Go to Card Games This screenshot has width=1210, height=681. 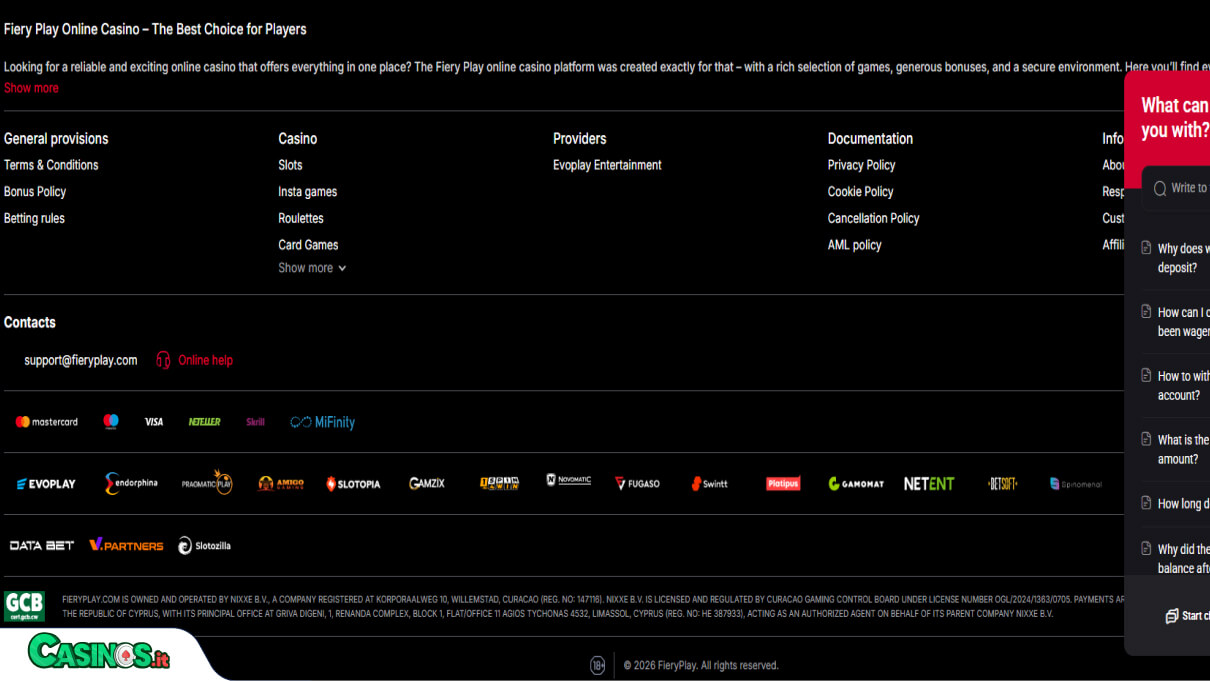308,245
